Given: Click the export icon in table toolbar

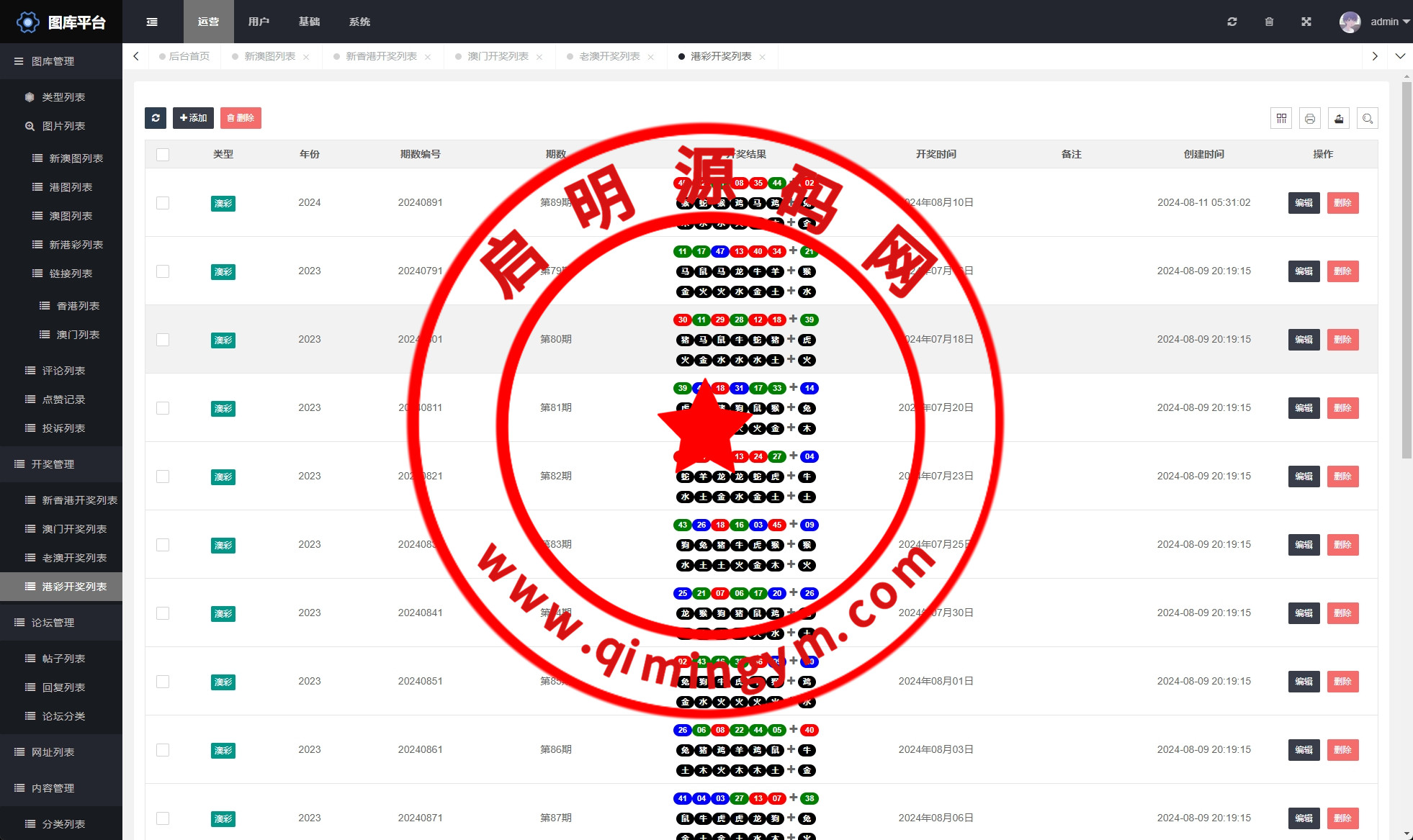Looking at the screenshot, I should pos(1339,118).
